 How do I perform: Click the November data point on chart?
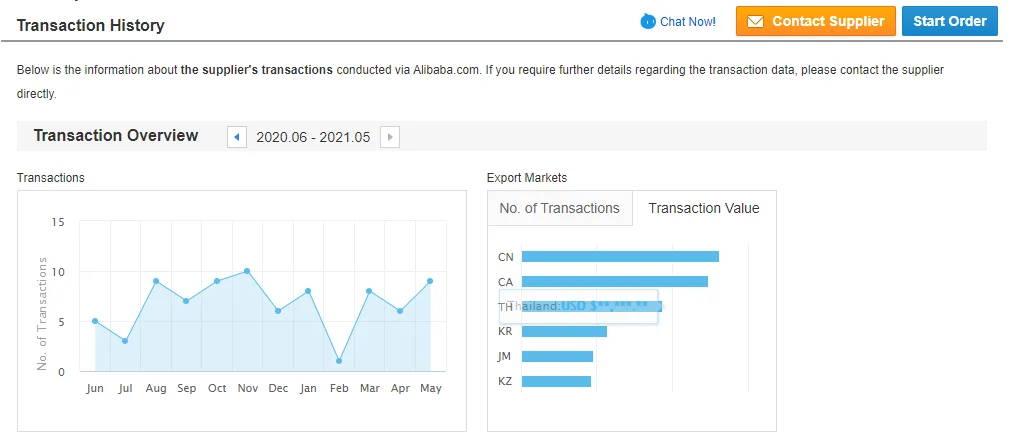(247, 271)
